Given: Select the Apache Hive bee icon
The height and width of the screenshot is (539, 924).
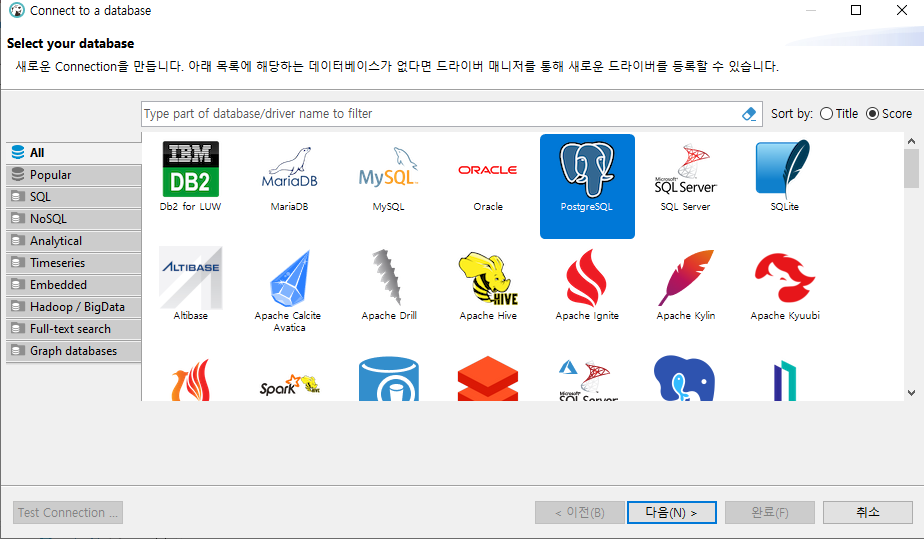Looking at the screenshot, I should tap(488, 278).
